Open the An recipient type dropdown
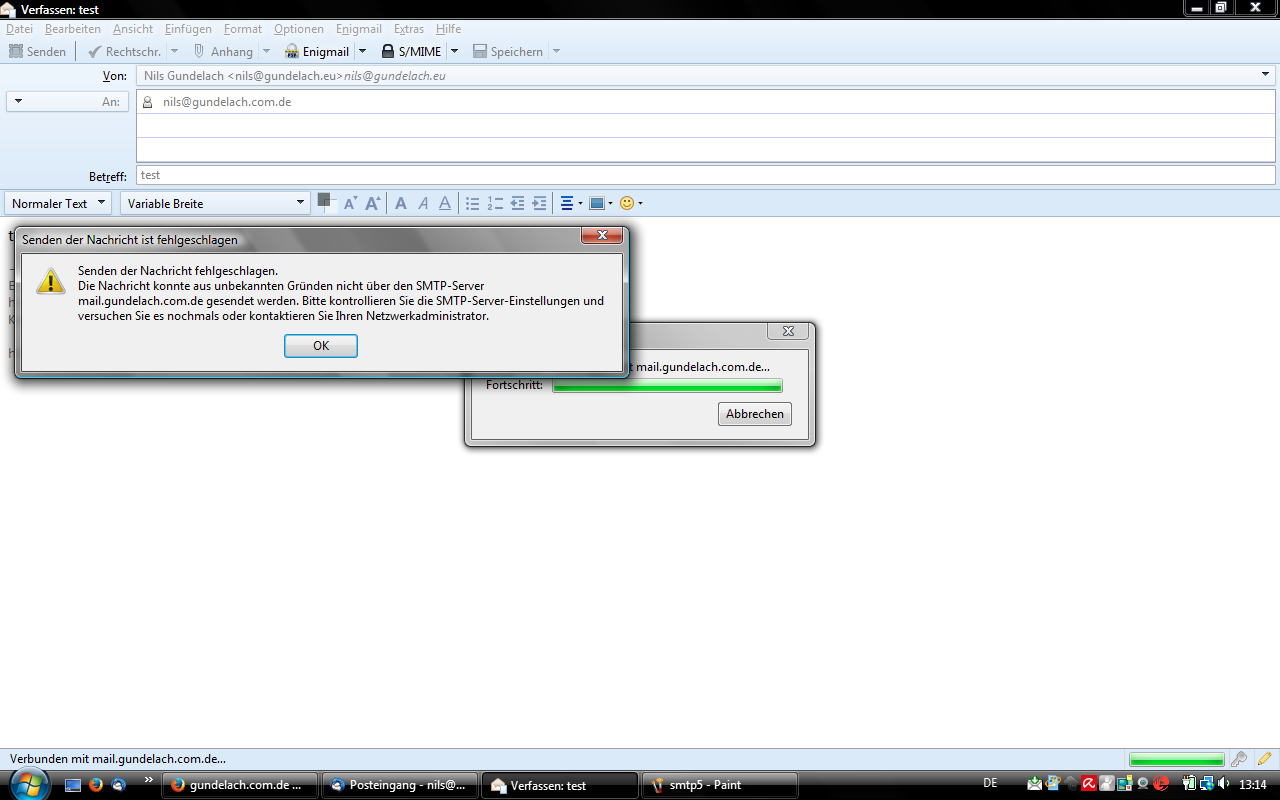1280x800 pixels. 67,101
